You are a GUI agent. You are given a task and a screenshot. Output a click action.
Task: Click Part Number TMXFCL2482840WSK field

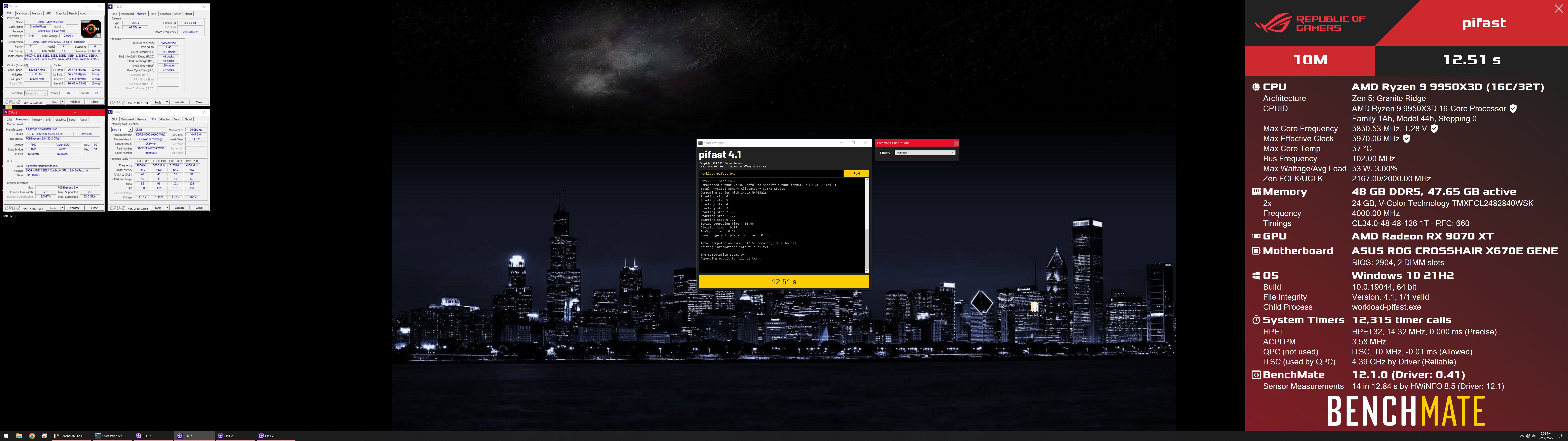coord(151,149)
